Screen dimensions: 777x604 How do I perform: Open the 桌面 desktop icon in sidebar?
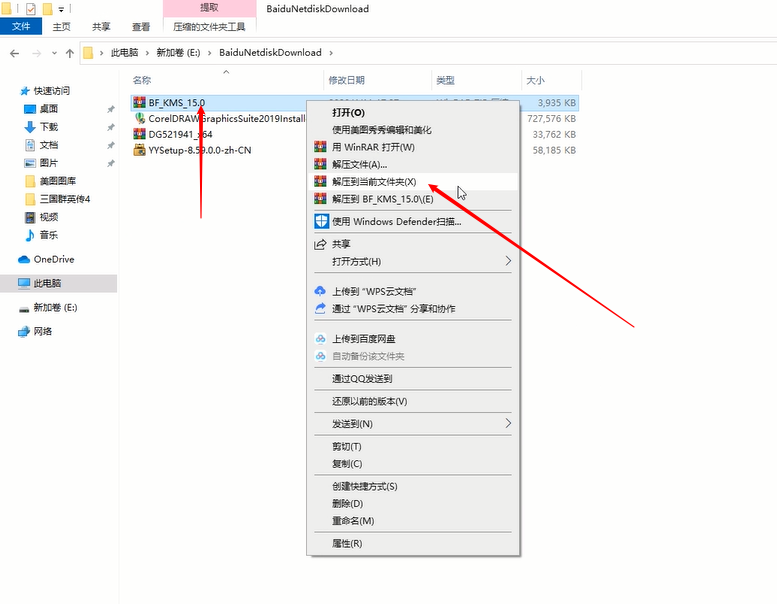point(30,109)
